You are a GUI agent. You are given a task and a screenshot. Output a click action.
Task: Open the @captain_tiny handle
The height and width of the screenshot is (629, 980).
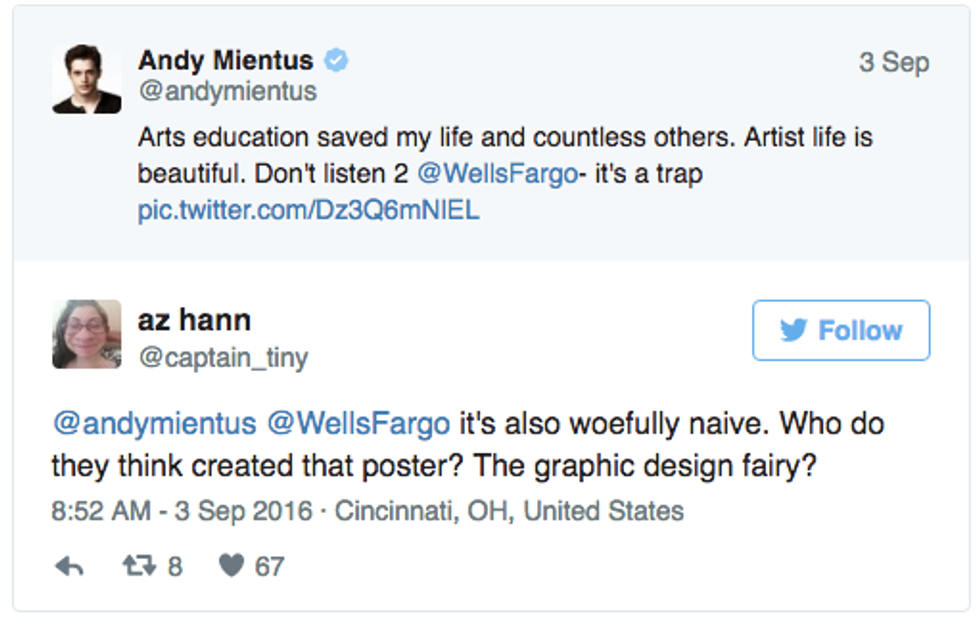(x=223, y=357)
